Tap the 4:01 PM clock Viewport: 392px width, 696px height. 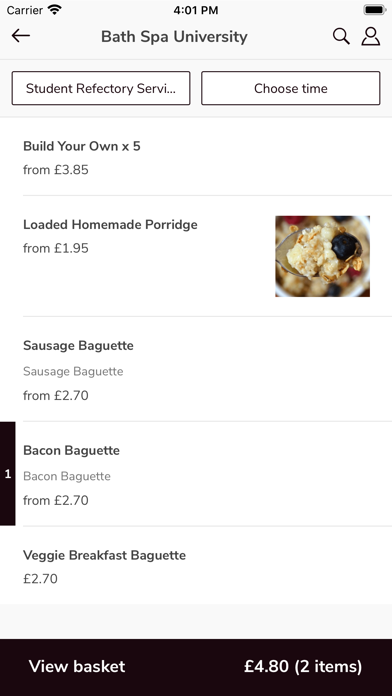(196, 10)
